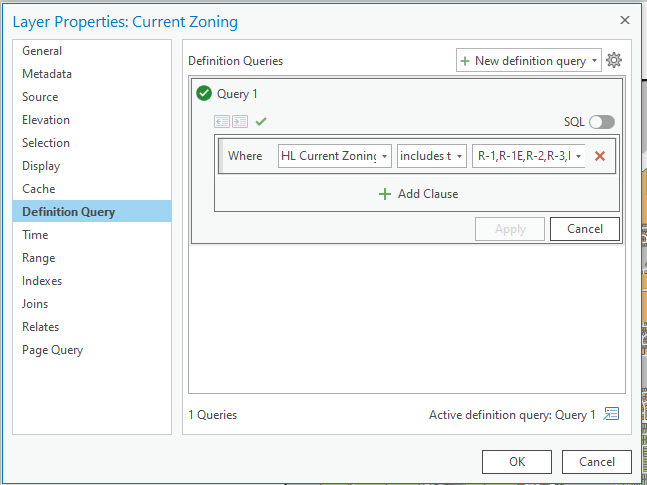647x485 pixels.
Task: Select the Relates tab
Action: 92,327
